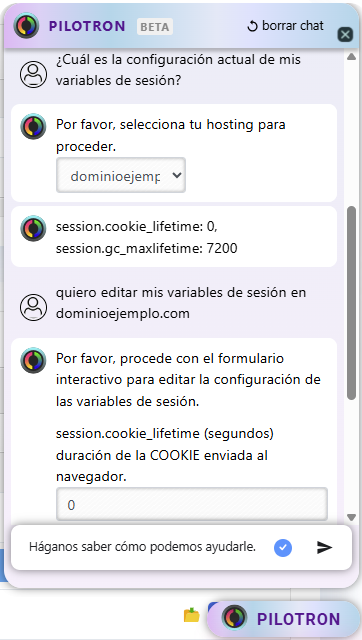
Task: Click the Pilotron logo in the chat header
Action: (x=26, y=25)
